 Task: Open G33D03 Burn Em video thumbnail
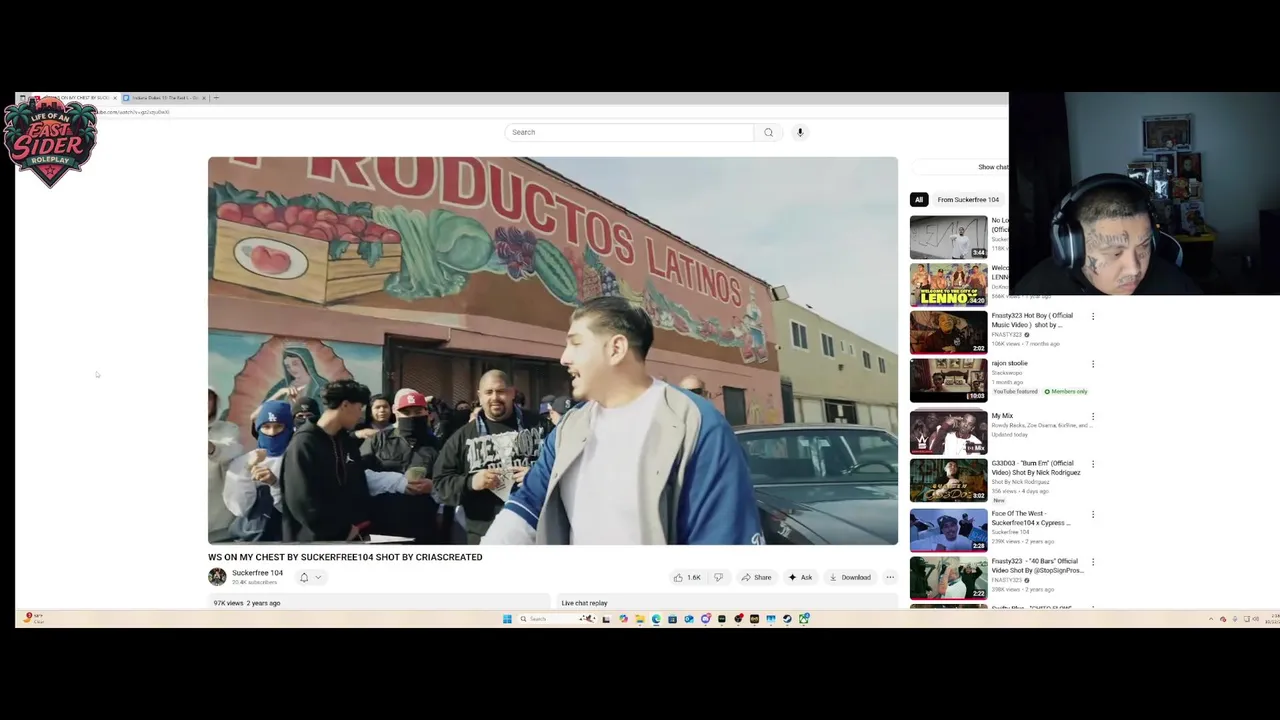(948, 480)
